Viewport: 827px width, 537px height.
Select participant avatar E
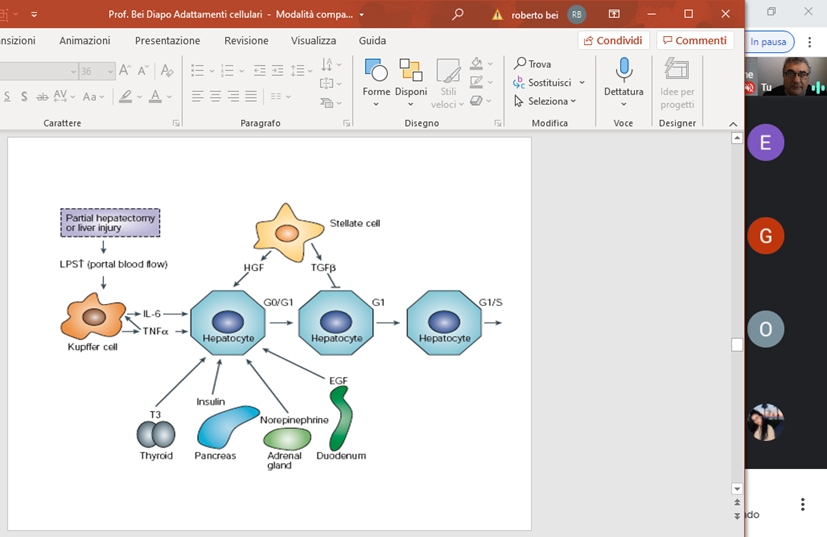pyautogui.click(x=765, y=142)
